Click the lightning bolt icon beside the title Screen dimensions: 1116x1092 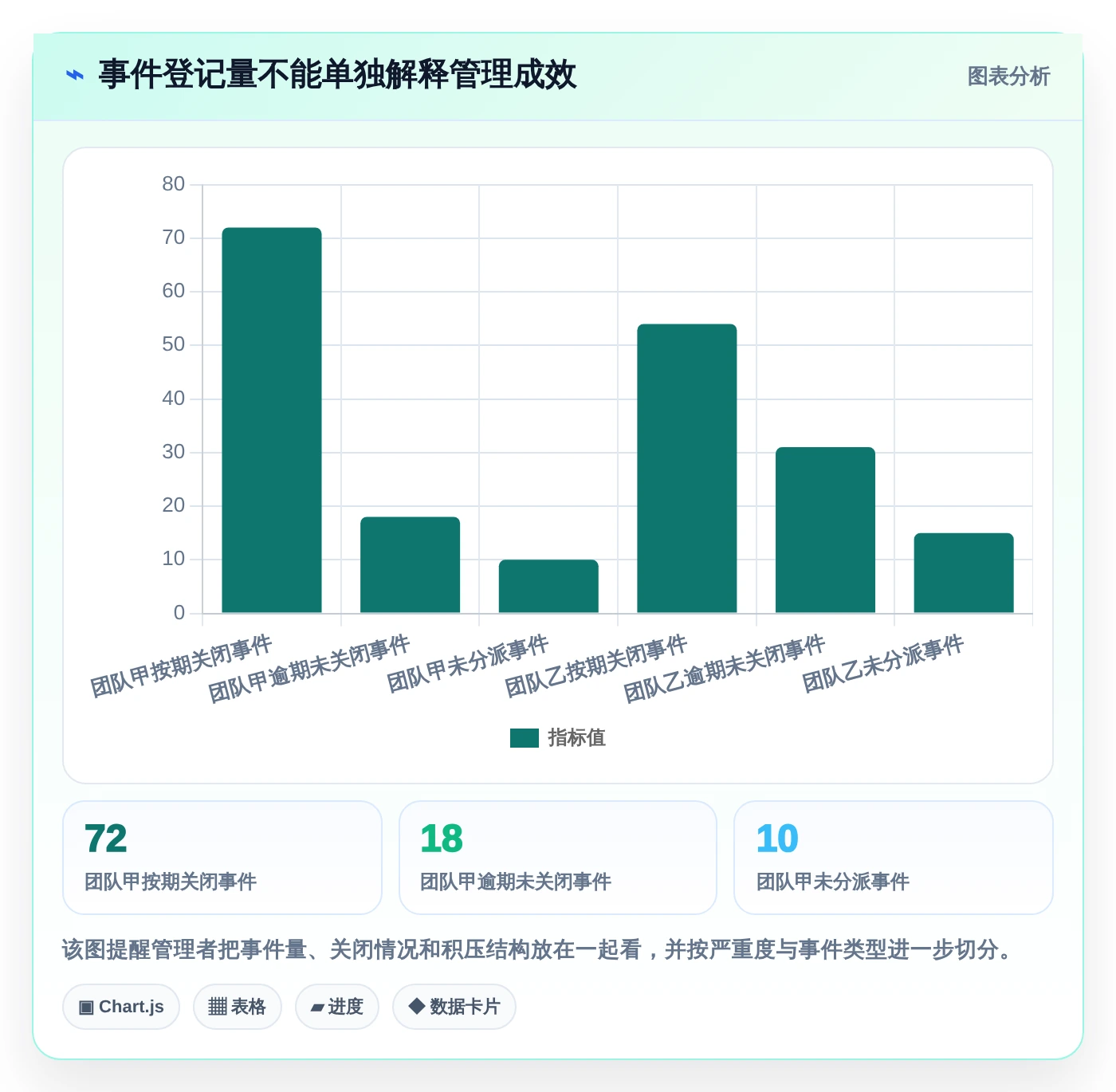[x=75, y=76]
